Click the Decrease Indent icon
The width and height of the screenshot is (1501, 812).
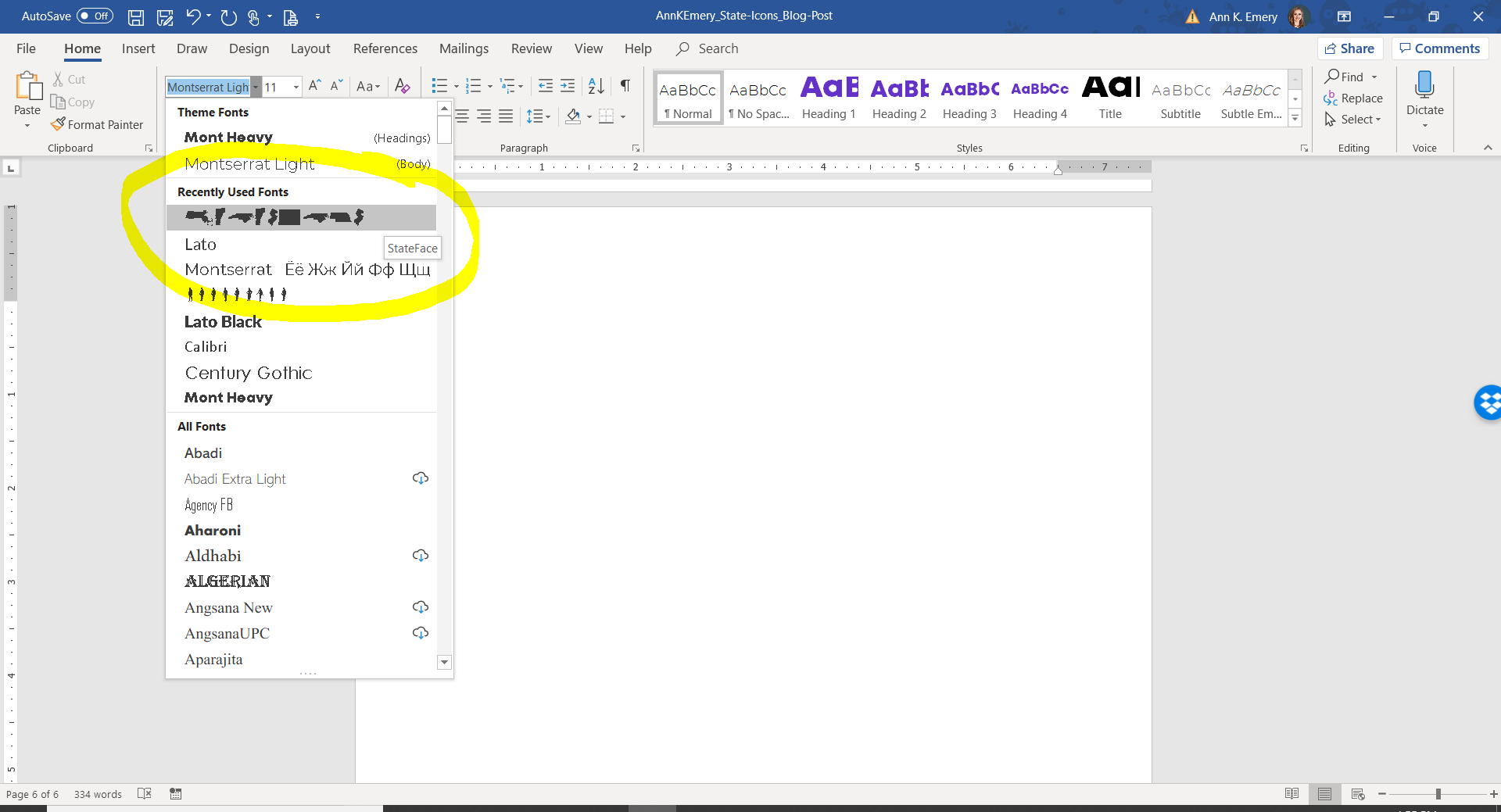[x=544, y=86]
